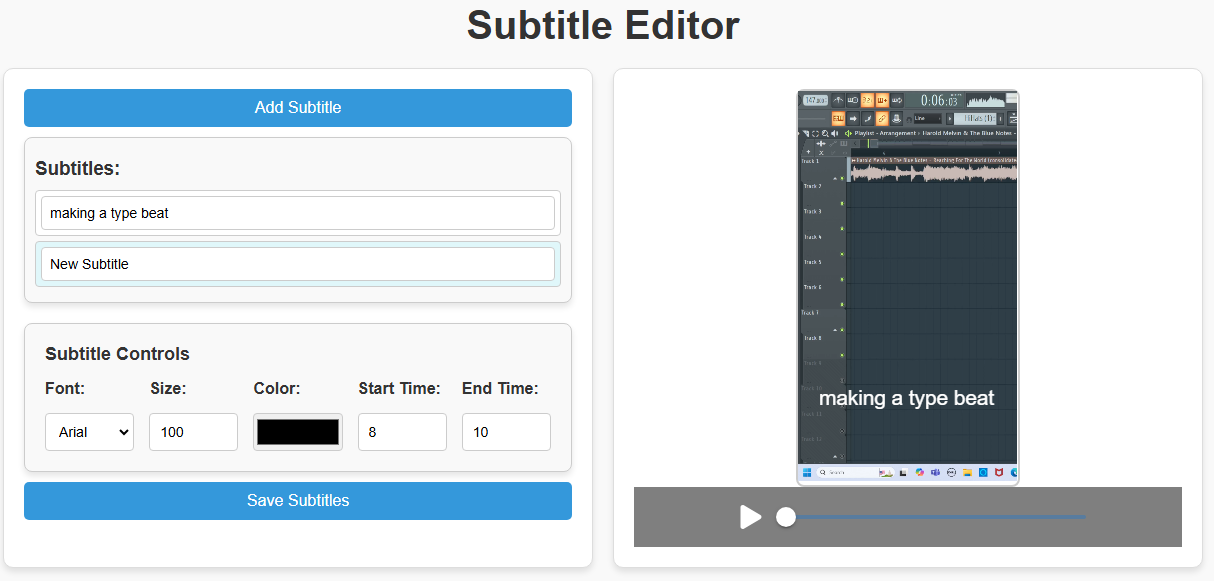The height and width of the screenshot is (581, 1214).
Task: Click the Windows Start button in the video taskbar
Action: (807, 472)
